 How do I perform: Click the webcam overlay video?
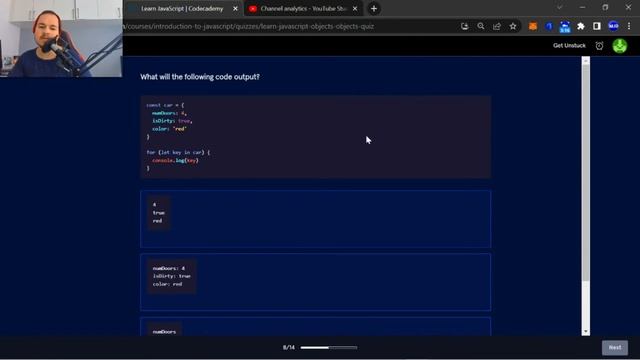[61, 38]
